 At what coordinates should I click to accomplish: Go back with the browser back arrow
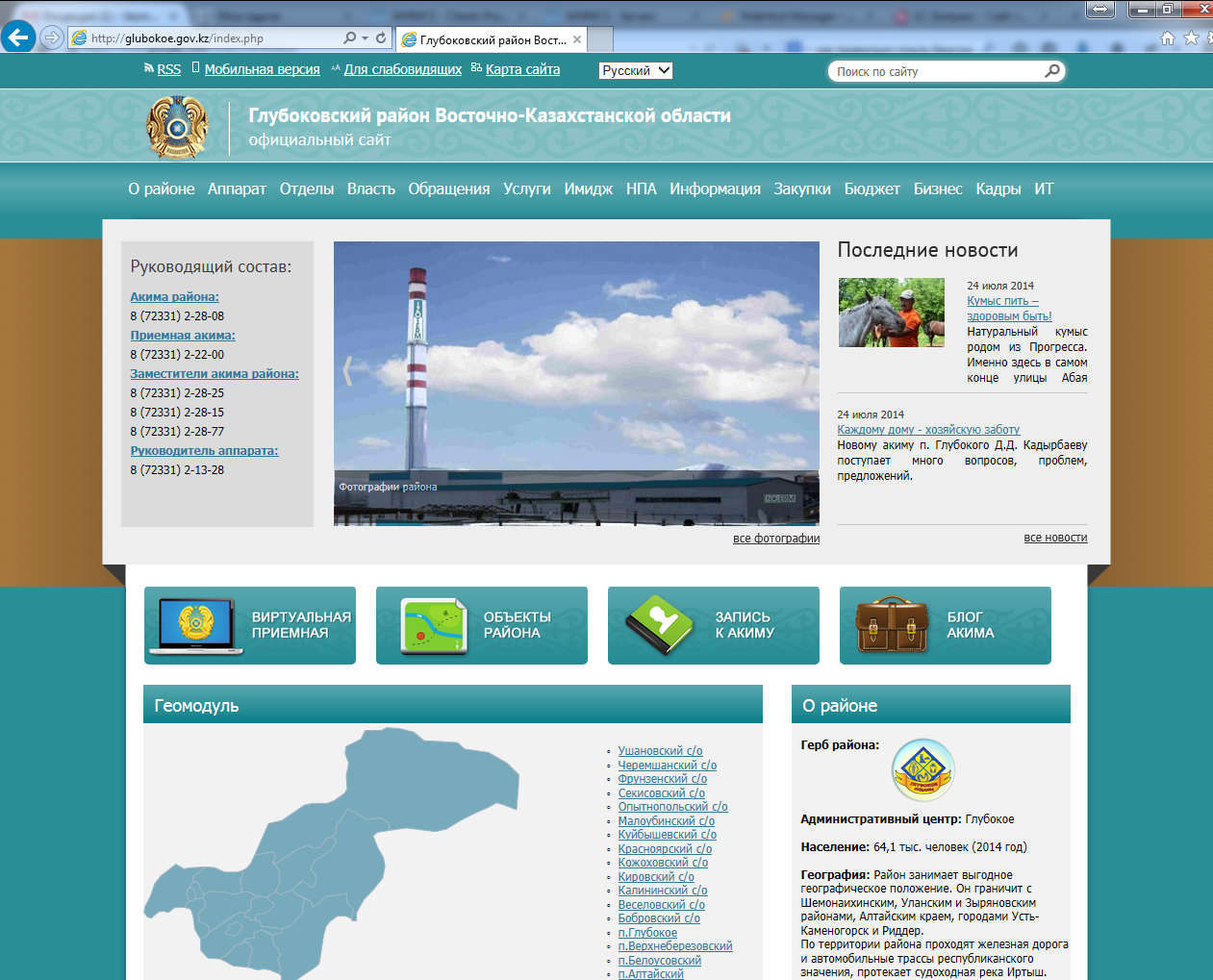tap(18, 38)
